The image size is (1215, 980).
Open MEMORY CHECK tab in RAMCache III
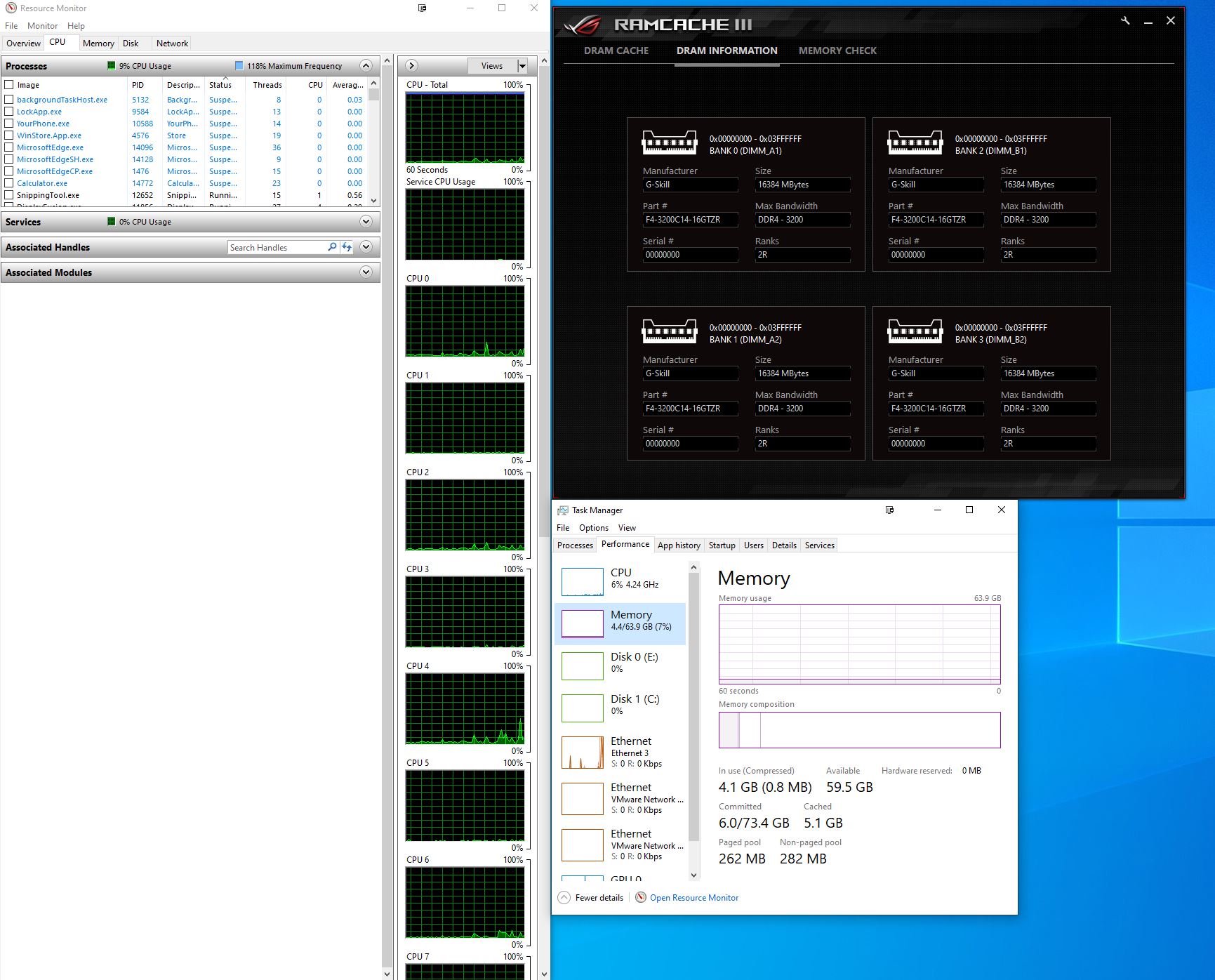[837, 51]
